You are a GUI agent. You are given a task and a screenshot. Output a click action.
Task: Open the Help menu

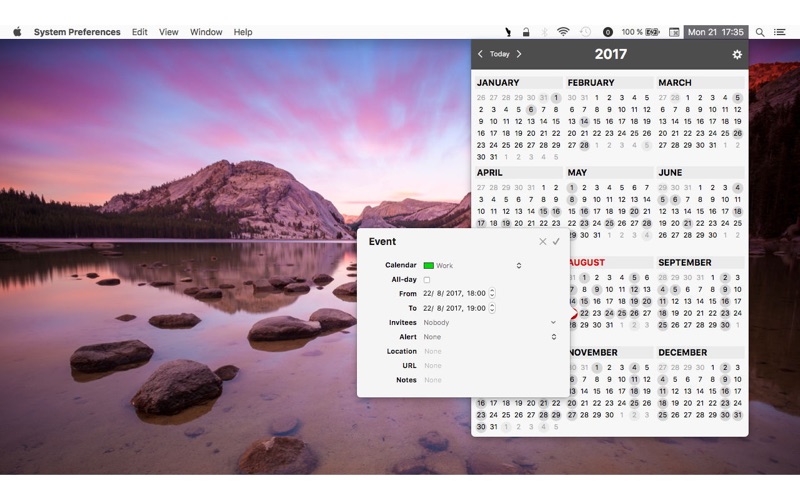(243, 32)
